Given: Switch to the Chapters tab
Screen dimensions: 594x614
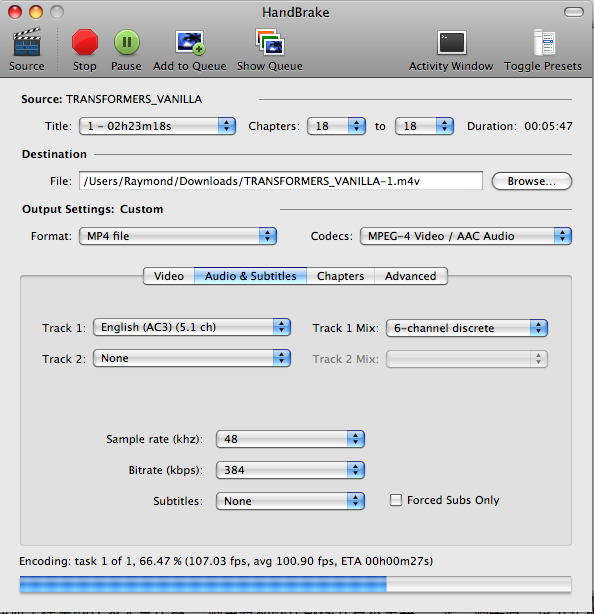Looking at the screenshot, I should tap(341, 276).
